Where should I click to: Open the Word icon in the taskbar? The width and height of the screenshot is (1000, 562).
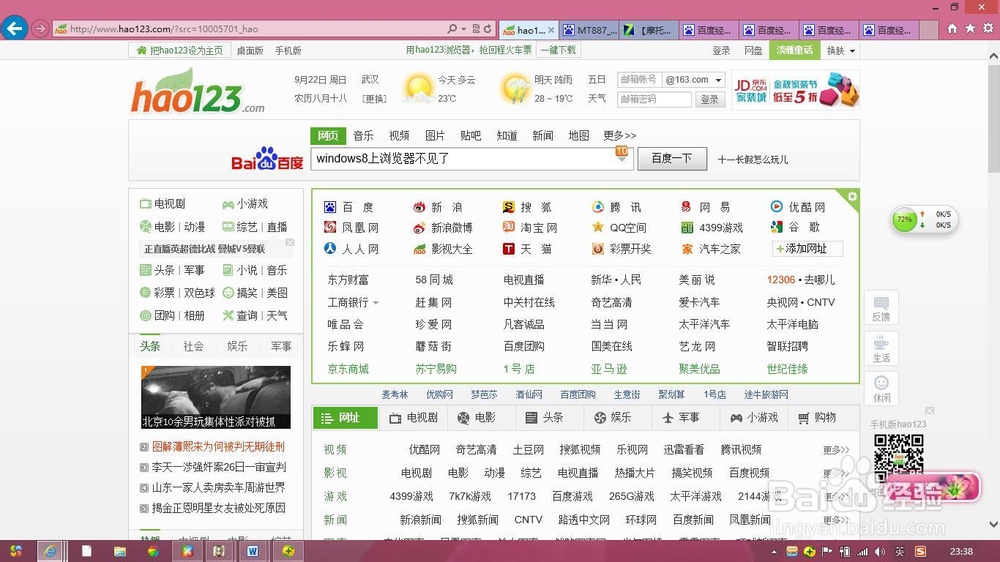(x=253, y=551)
